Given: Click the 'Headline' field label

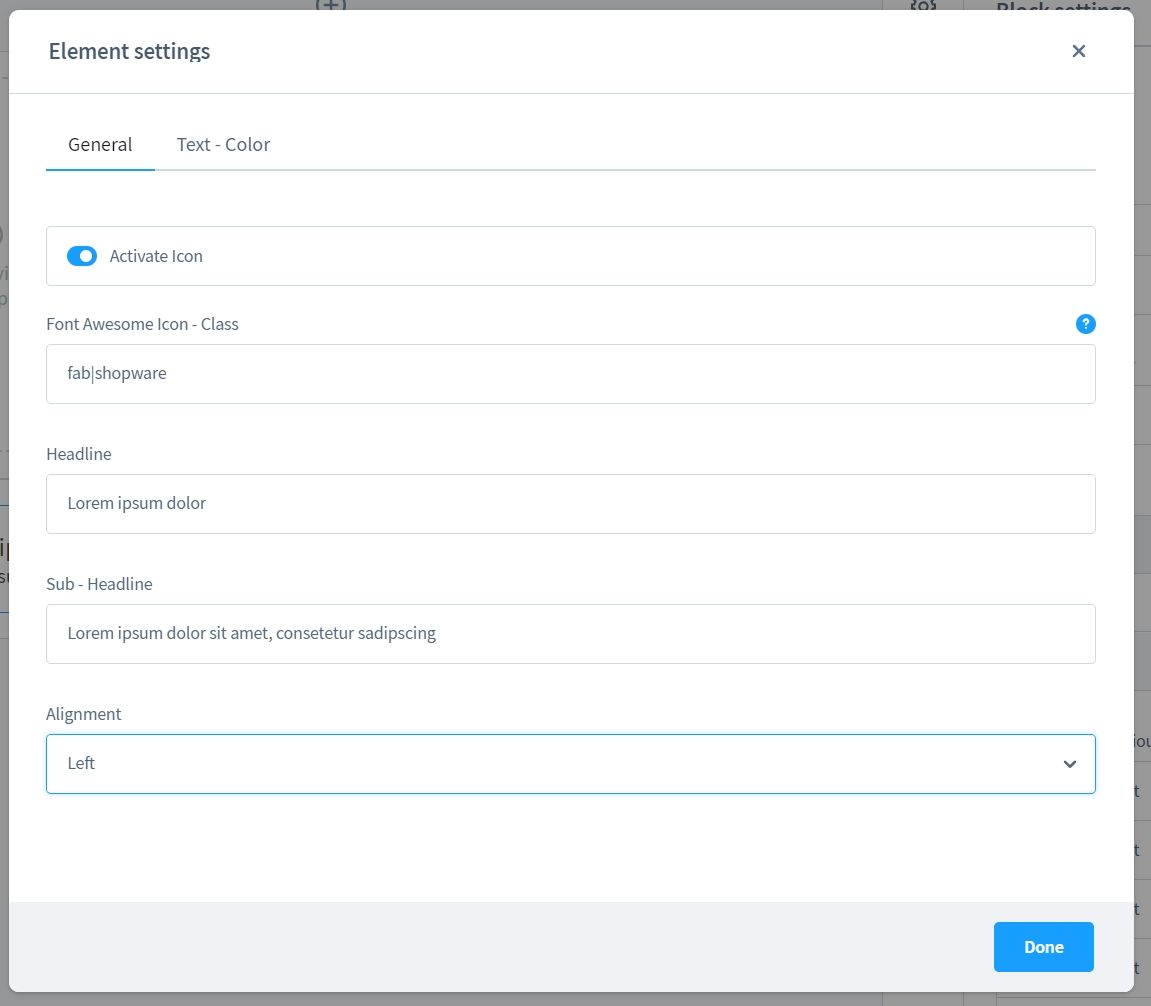Looking at the screenshot, I should point(79,454).
